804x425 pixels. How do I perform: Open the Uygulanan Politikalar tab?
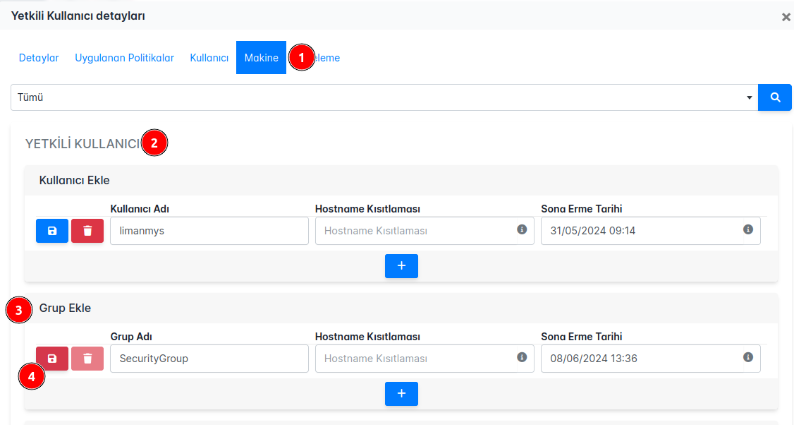point(124,58)
